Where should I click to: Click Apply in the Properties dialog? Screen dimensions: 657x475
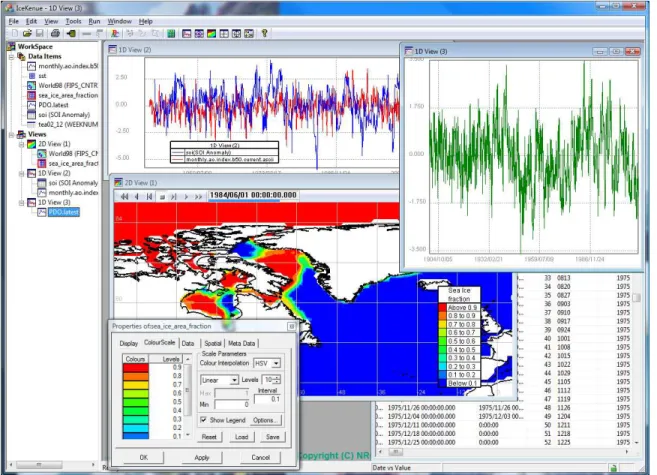(x=202, y=457)
